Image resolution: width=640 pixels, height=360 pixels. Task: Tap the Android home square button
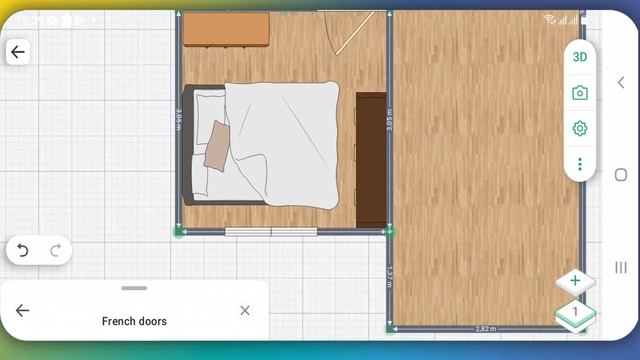[x=621, y=175]
